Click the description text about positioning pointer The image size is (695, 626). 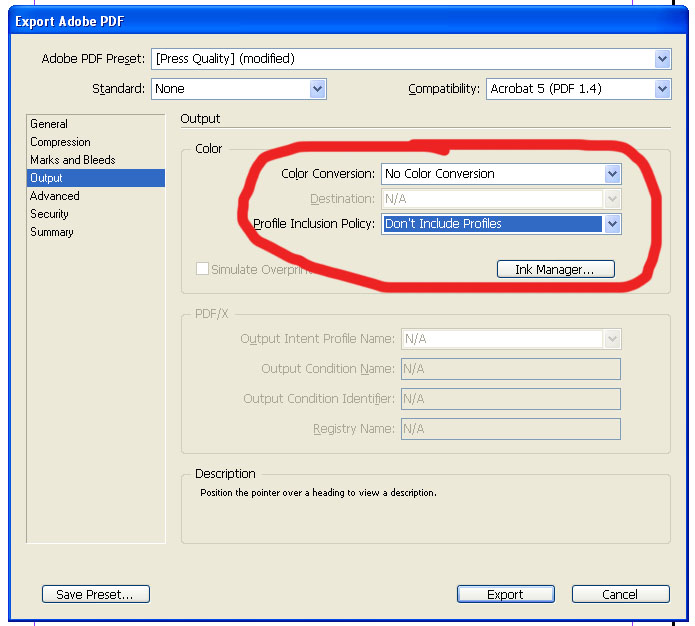coord(318,493)
